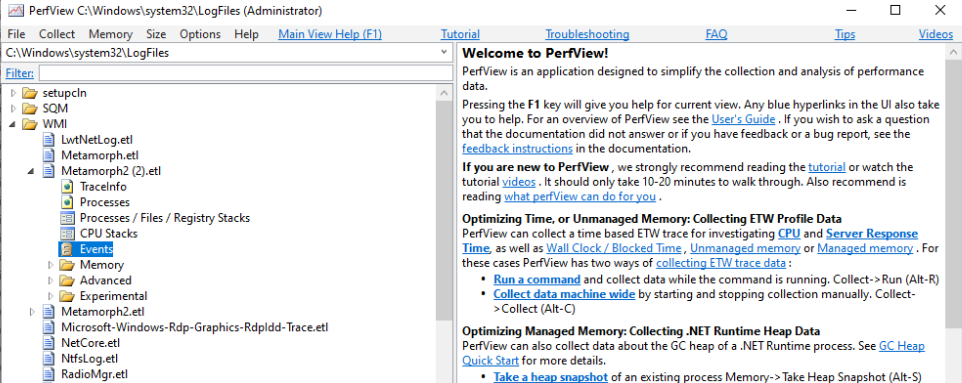The height and width of the screenshot is (383, 962).
Task: Click the Advanced folder icon
Action: (x=67, y=280)
